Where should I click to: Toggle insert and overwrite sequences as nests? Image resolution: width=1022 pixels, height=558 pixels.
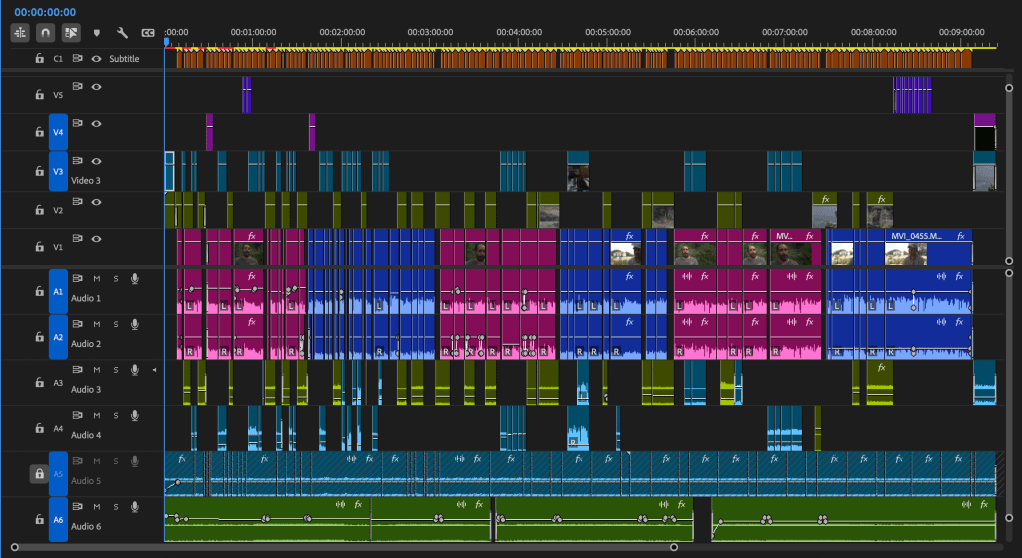pos(20,32)
